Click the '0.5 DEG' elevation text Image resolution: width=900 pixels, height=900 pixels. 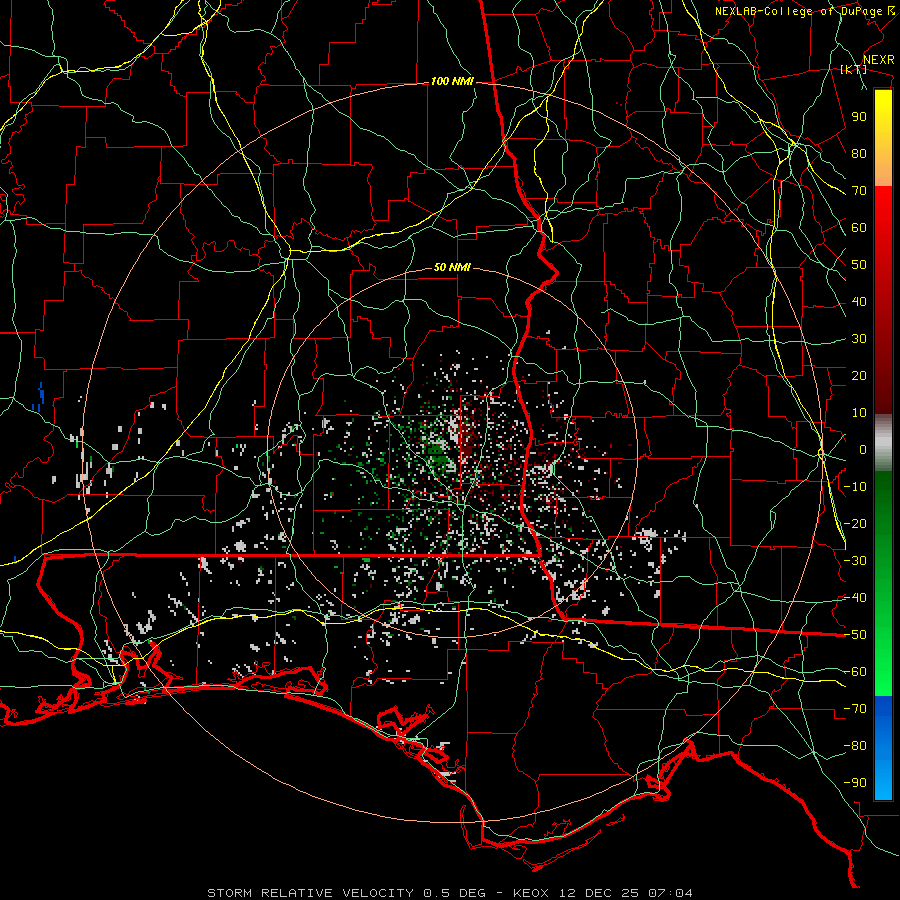(454, 893)
